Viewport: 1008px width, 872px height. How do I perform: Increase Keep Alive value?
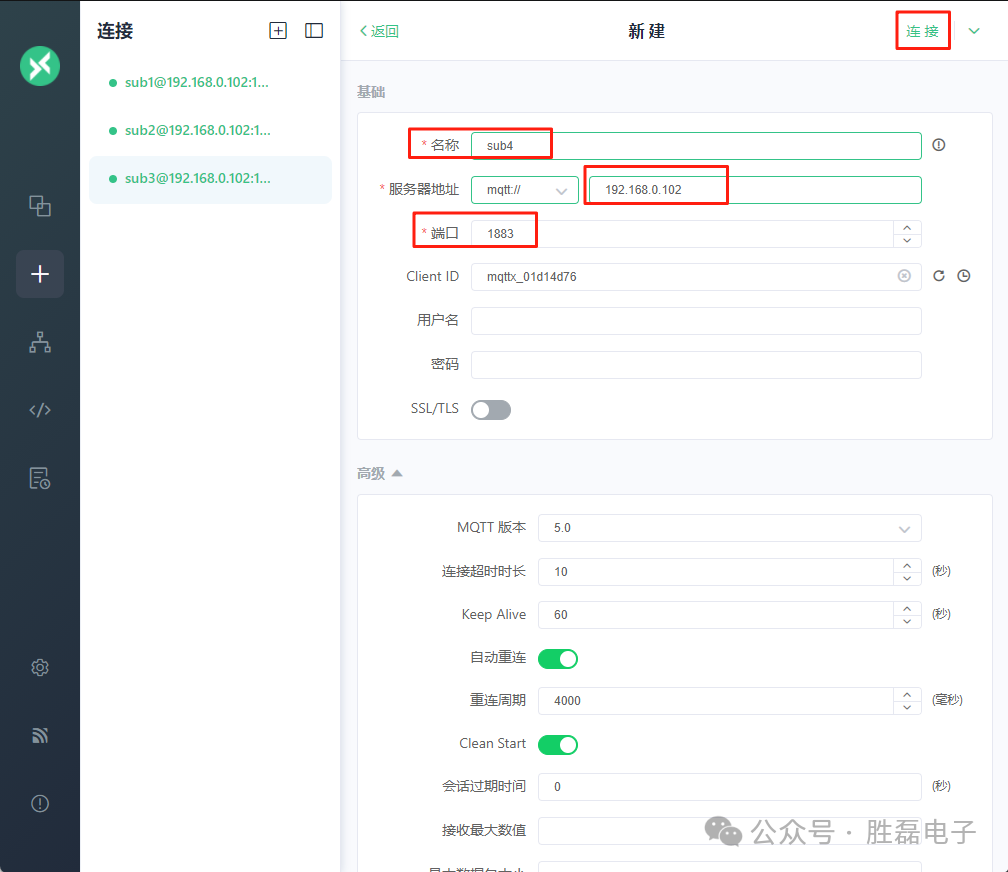tap(907, 608)
